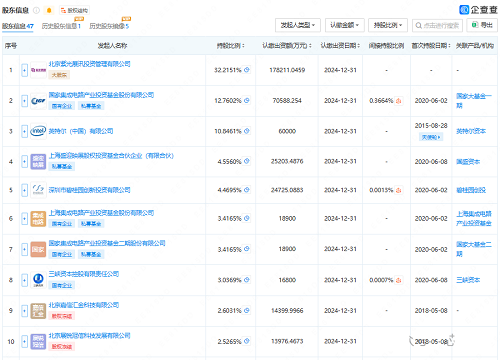Expand row 9 with the plus button
Screen dimensions: 500x360
click(24, 311)
